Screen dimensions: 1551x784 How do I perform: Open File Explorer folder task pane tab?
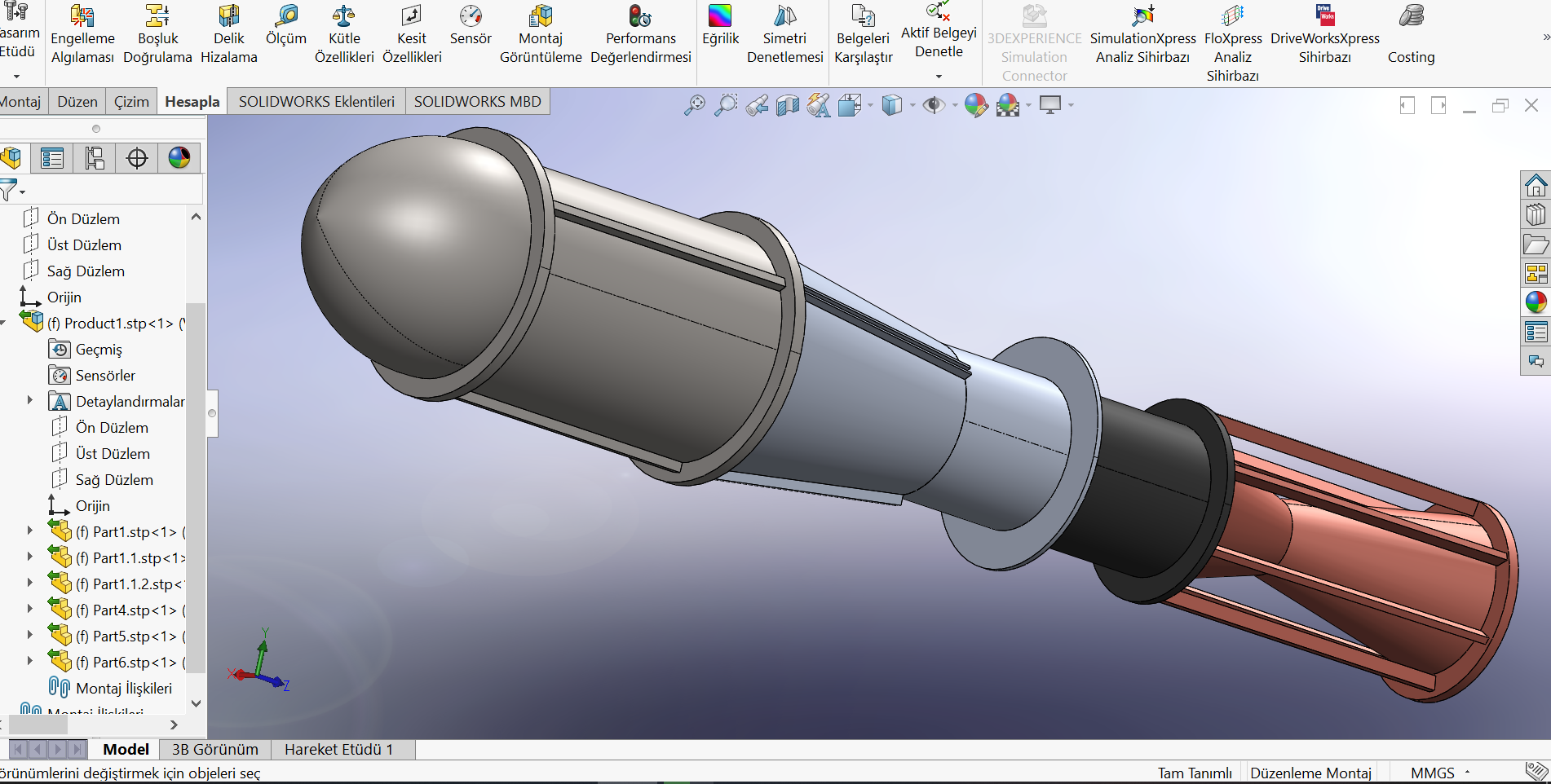pos(1536,244)
